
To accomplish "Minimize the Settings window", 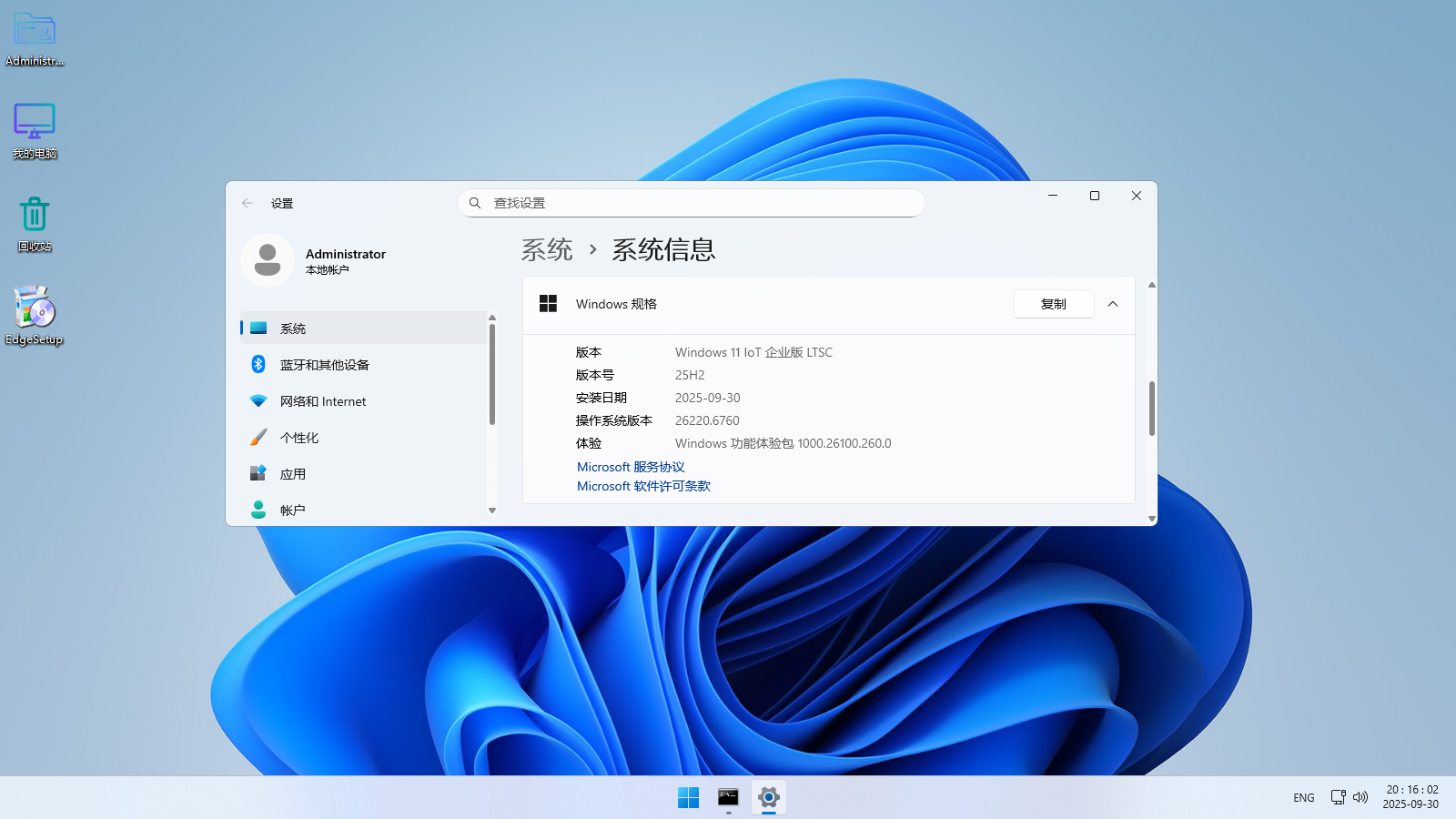I will tap(1053, 196).
